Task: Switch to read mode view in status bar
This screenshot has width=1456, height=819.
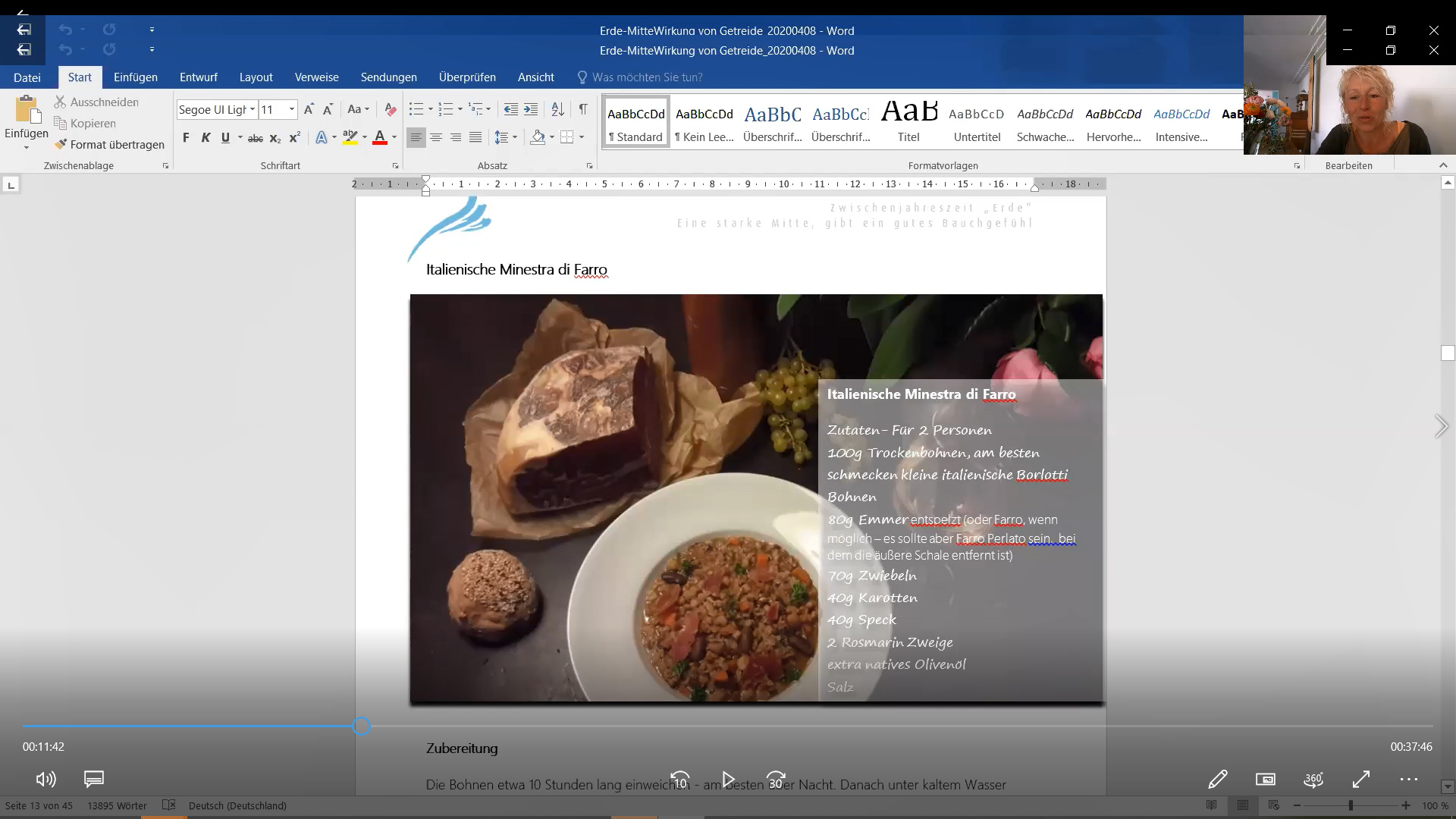Action: click(x=1212, y=805)
